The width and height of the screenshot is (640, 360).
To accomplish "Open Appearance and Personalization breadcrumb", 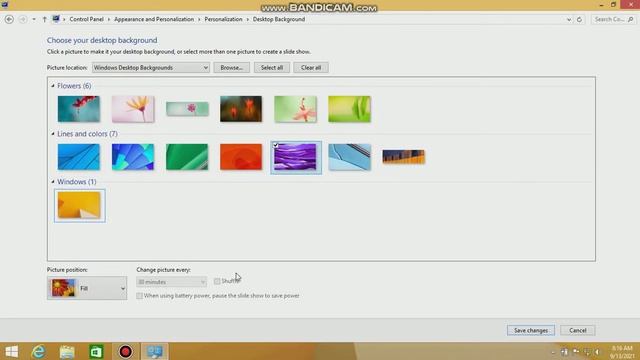I will 154,19.
